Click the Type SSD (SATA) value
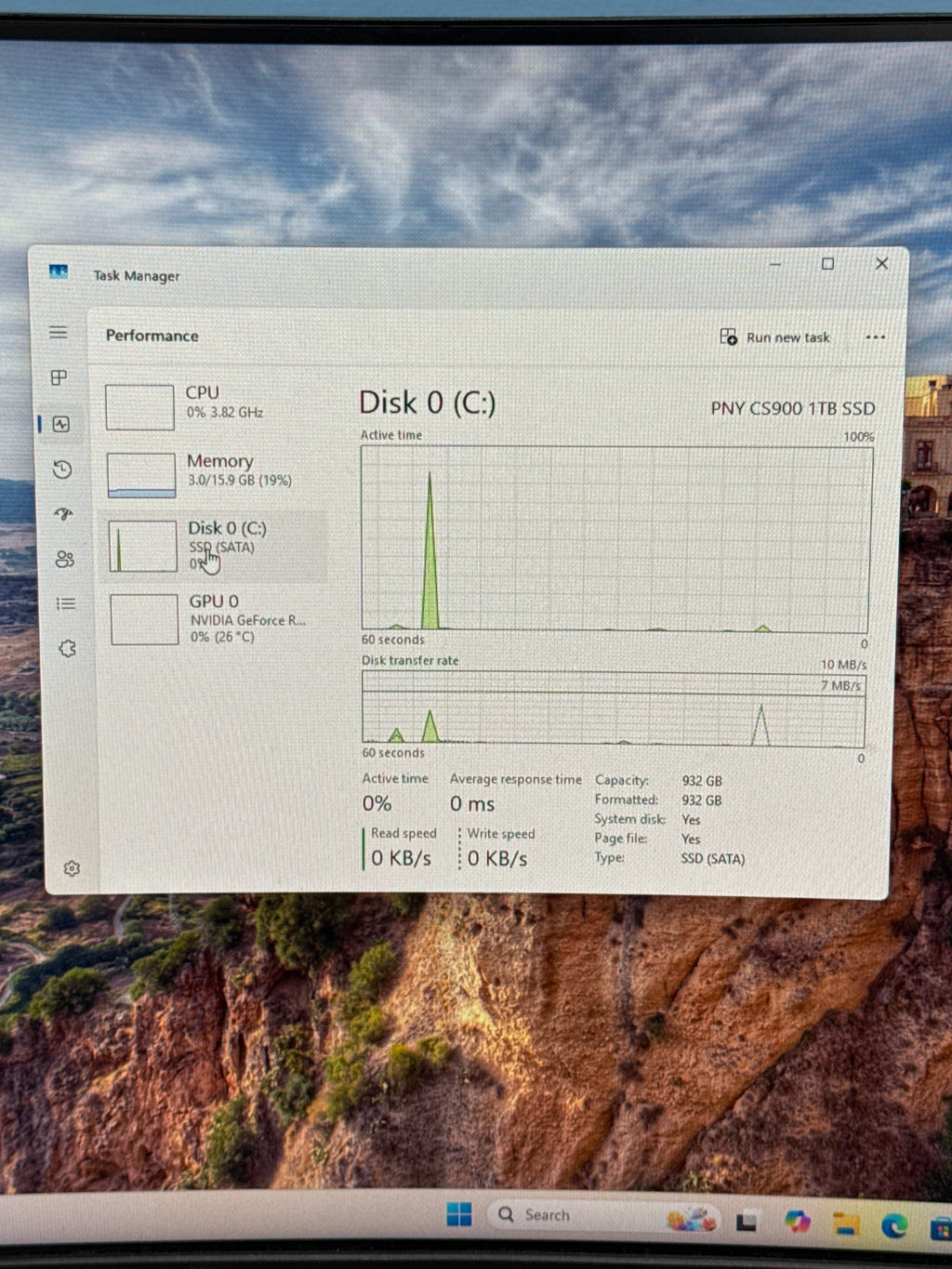The height and width of the screenshot is (1269, 952). click(x=713, y=859)
